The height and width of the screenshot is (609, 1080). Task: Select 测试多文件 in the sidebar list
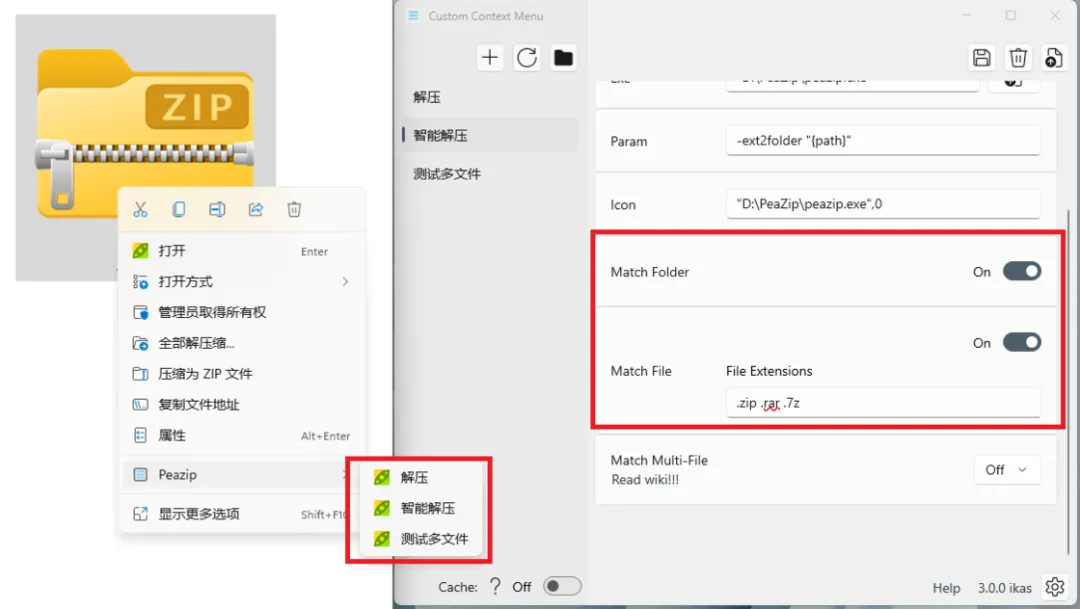click(x=490, y=174)
